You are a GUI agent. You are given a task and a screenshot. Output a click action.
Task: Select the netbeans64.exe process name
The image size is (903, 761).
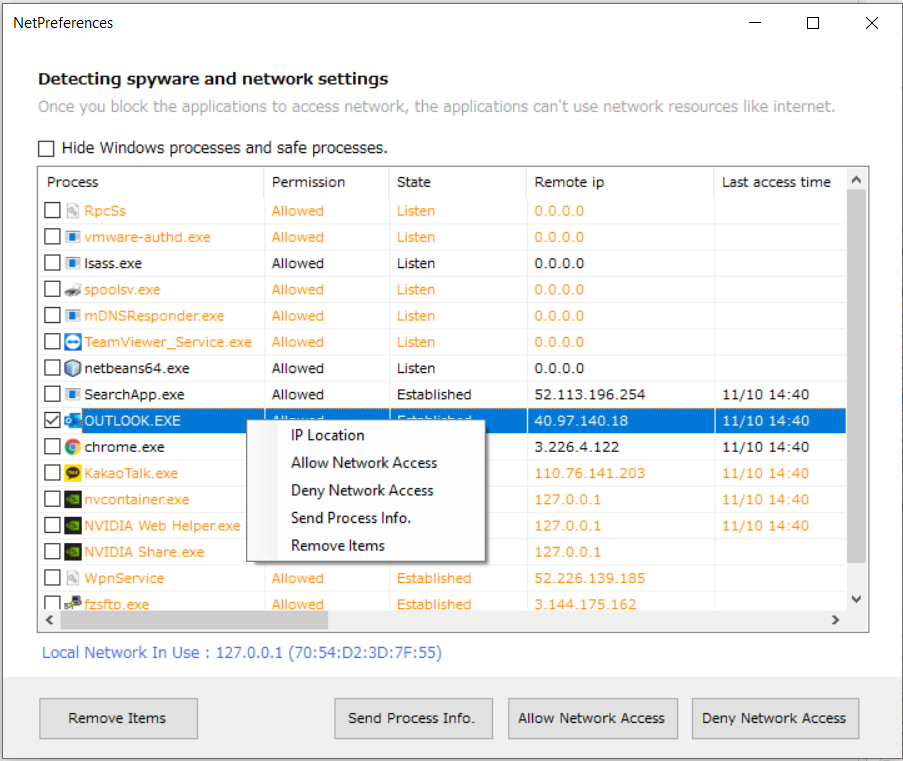pos(137,369)
